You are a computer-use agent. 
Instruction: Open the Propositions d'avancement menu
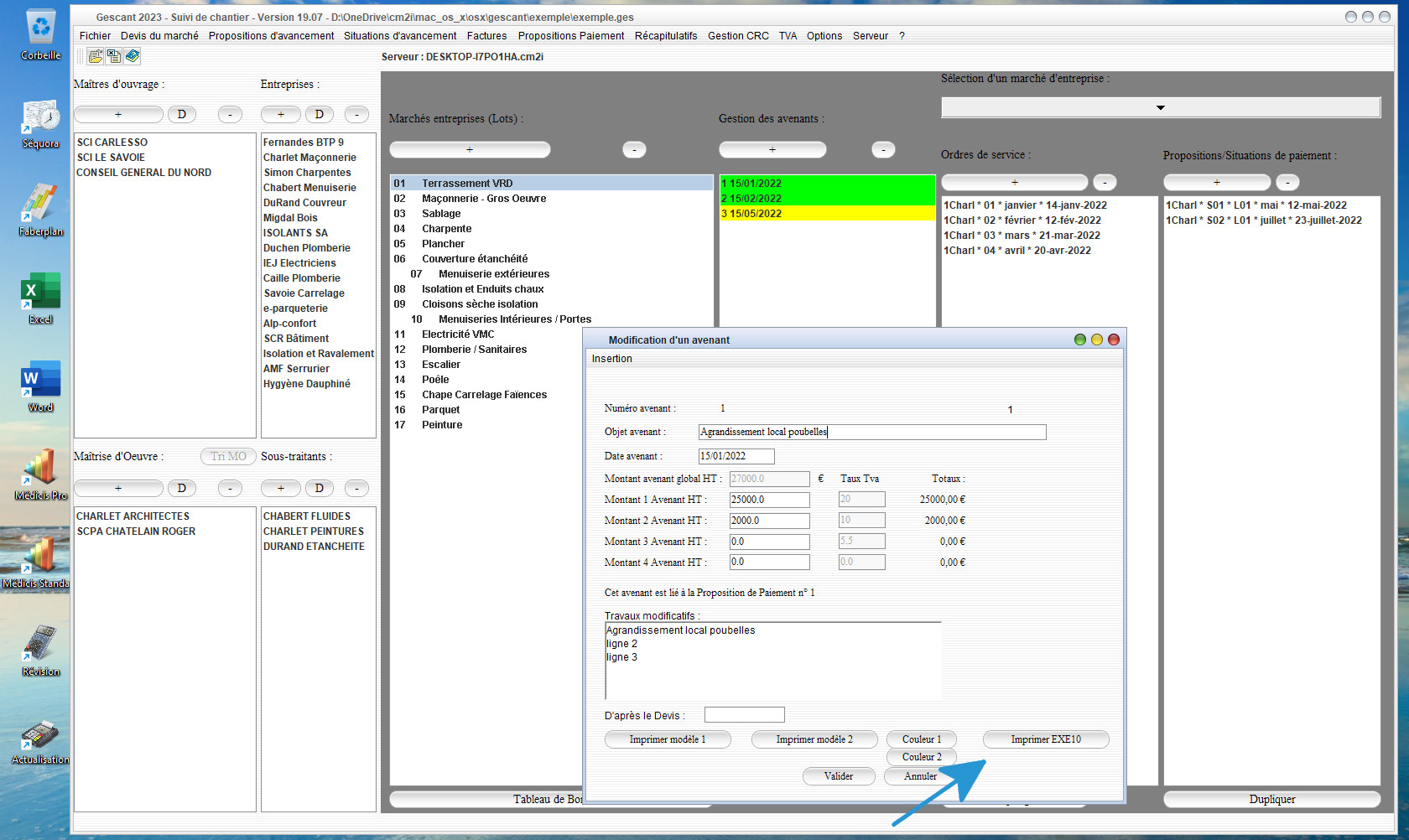tap(271, 36)
